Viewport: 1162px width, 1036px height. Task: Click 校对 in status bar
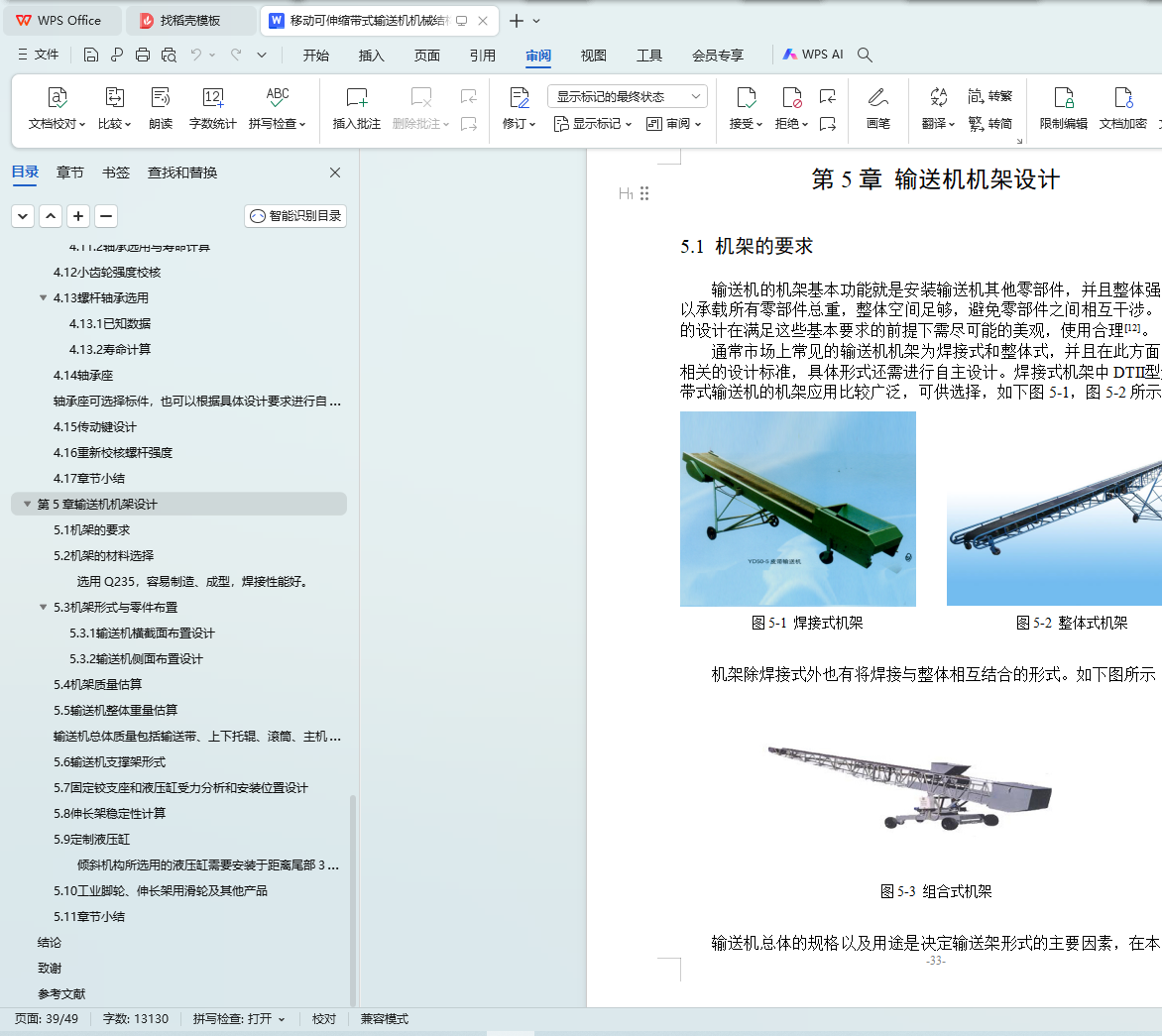click(x=324, y=1019)
